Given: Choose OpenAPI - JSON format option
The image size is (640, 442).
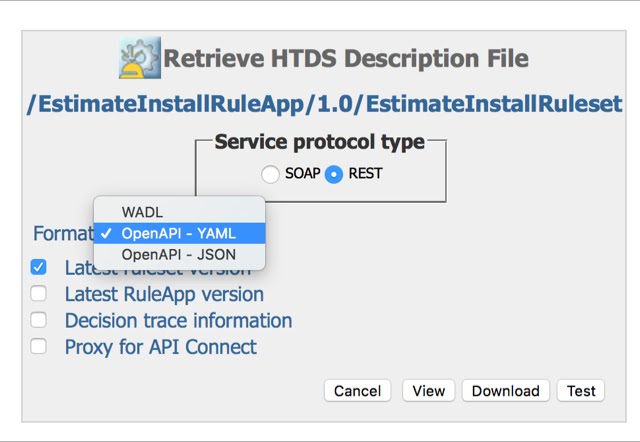Looking at the screenshot, I should point(178,255).
